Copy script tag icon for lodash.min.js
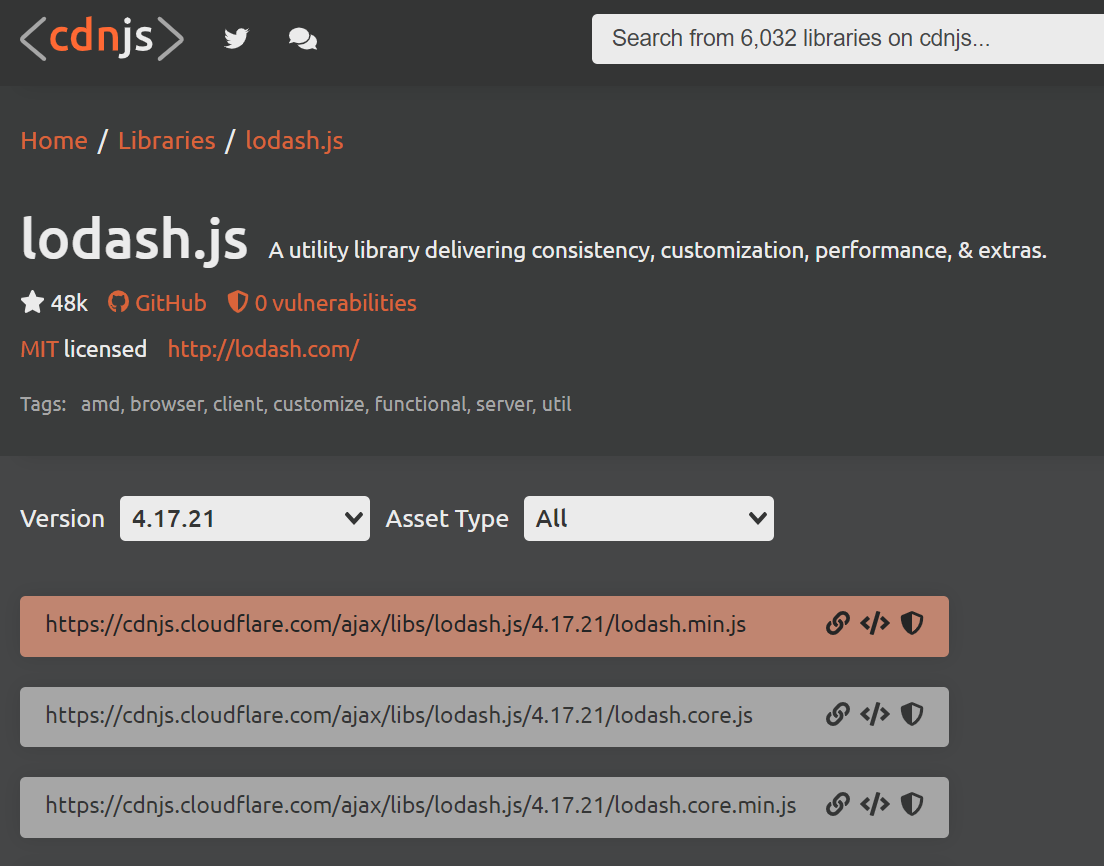Image resolution: width=1104 pixels, height=866 pixels. point(875,623)
